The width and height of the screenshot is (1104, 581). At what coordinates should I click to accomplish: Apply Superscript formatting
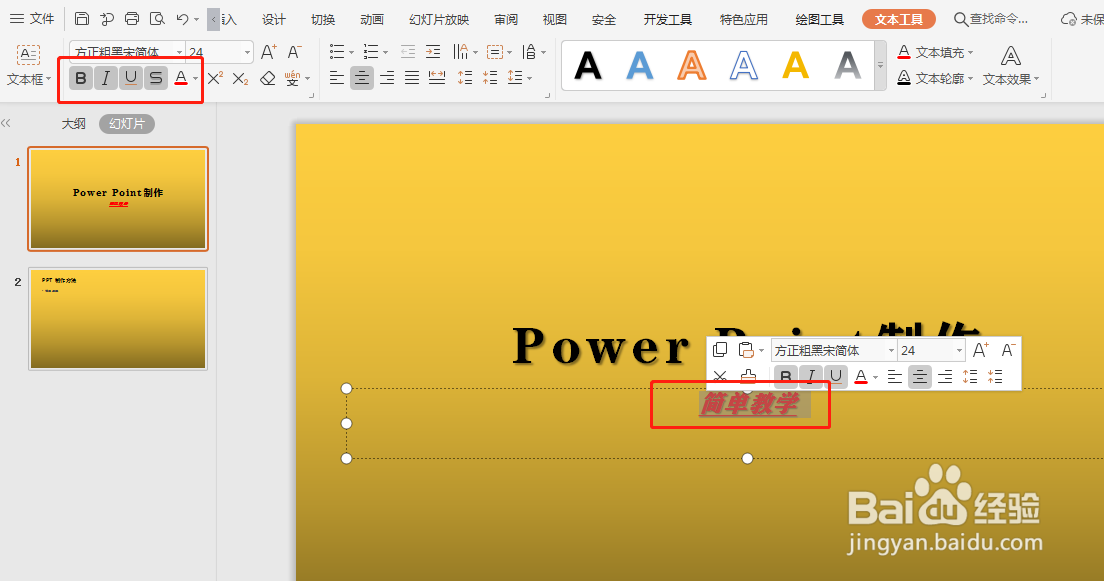[215, 77]
